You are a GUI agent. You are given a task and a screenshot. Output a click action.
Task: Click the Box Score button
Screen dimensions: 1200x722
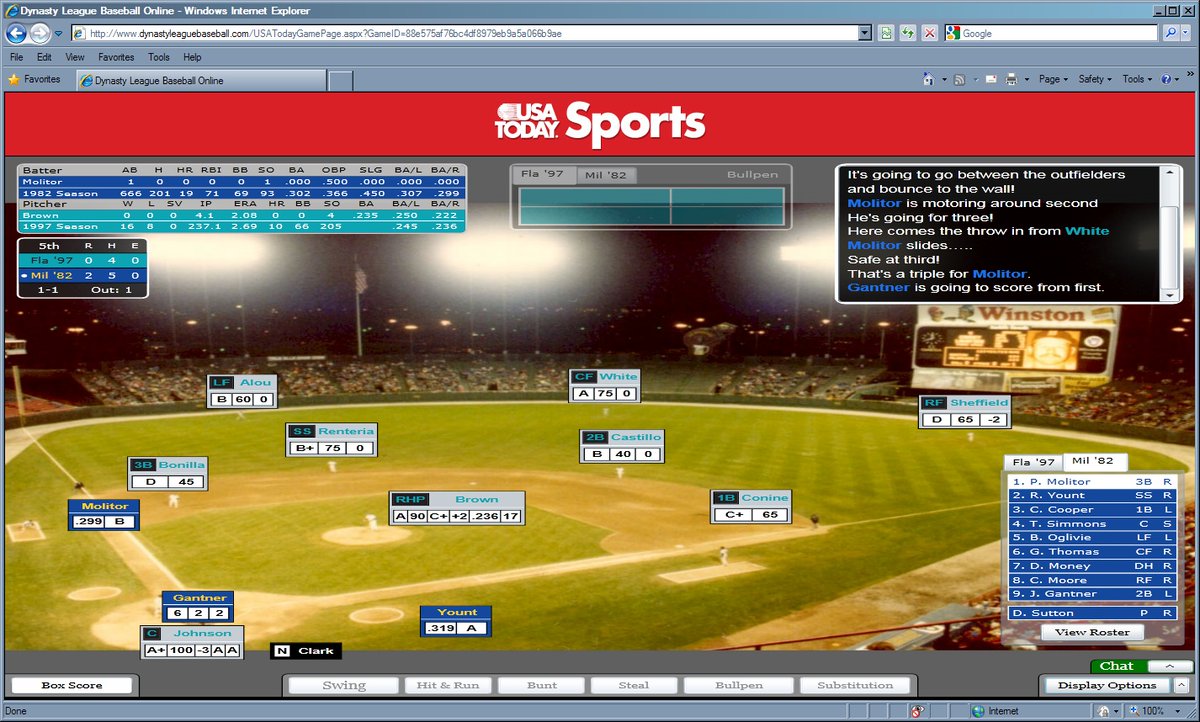tap(72, 685)
